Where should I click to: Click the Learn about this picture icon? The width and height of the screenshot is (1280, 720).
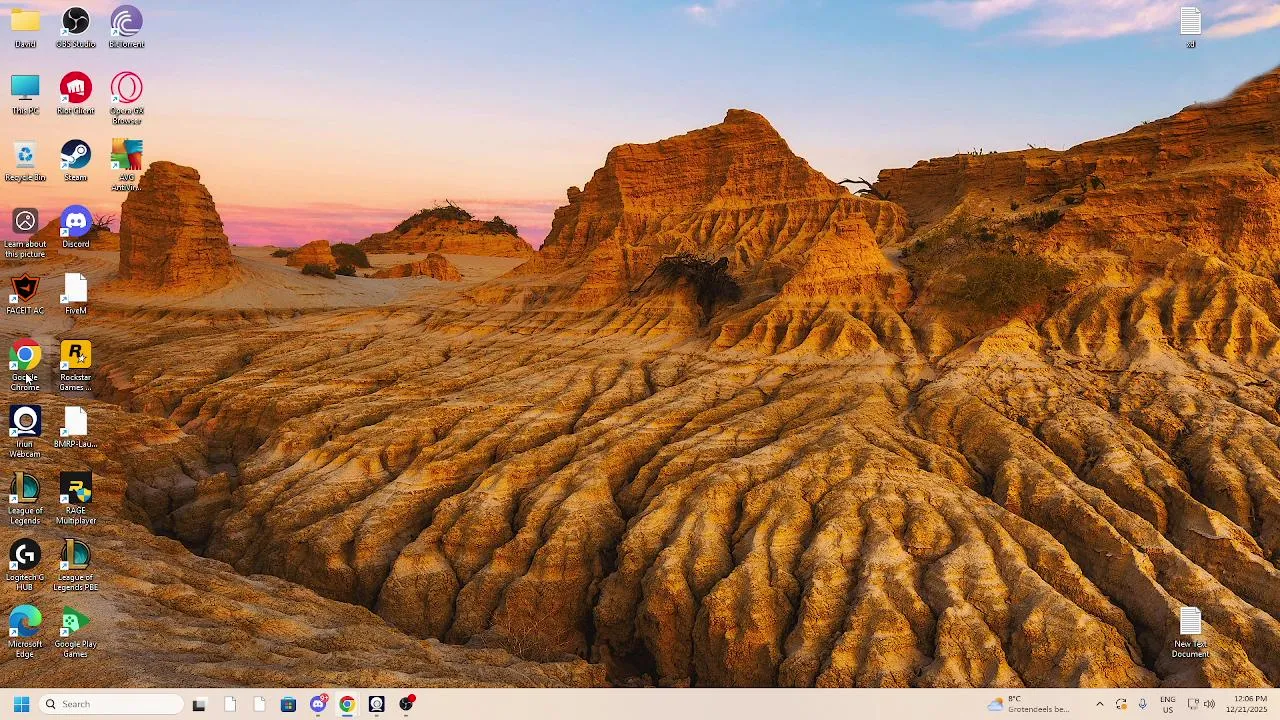(25, 233)
